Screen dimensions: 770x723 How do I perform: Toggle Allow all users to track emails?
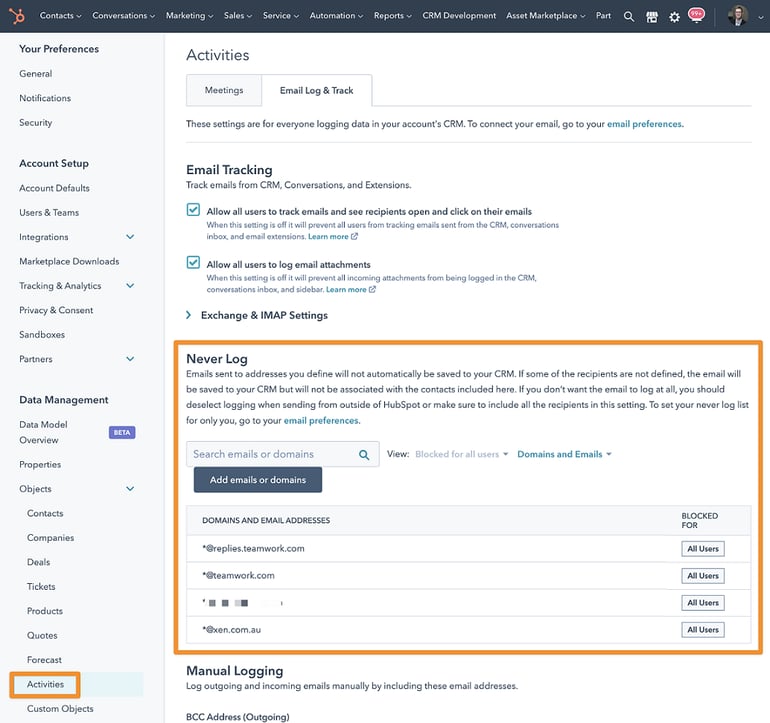(x=193, y=210)
